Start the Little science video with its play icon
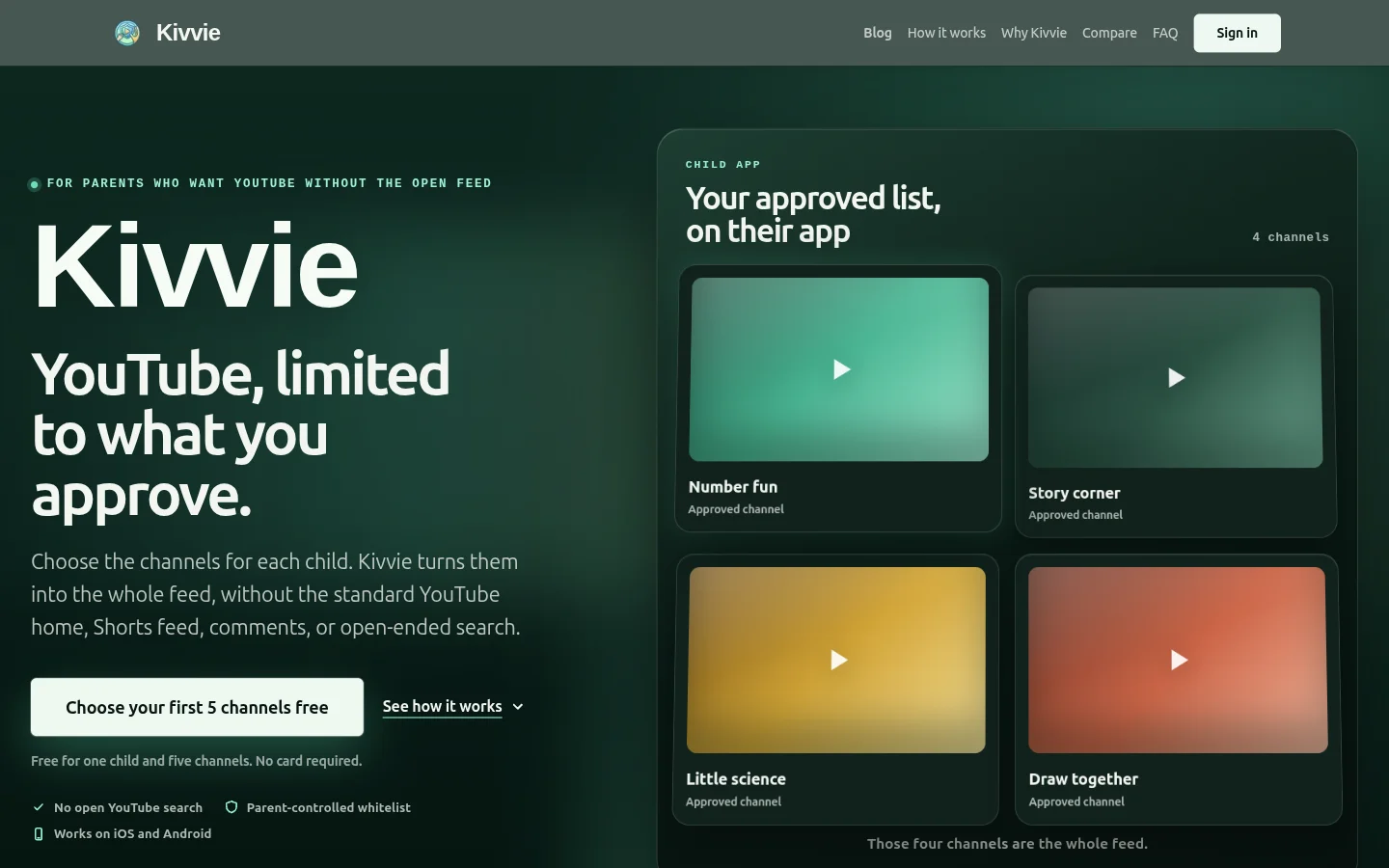Screen dimensions: 1389x868 tap(838, 660)
